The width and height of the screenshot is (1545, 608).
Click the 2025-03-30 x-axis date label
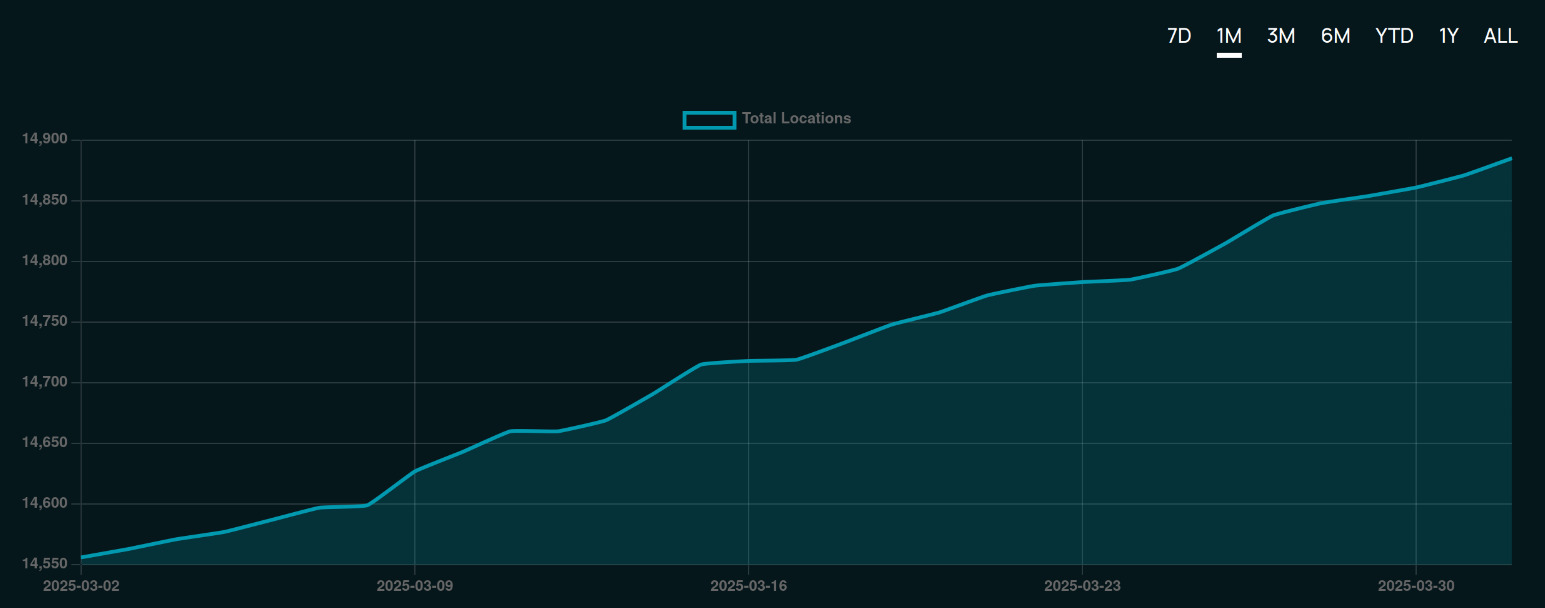coord(1416,585)
